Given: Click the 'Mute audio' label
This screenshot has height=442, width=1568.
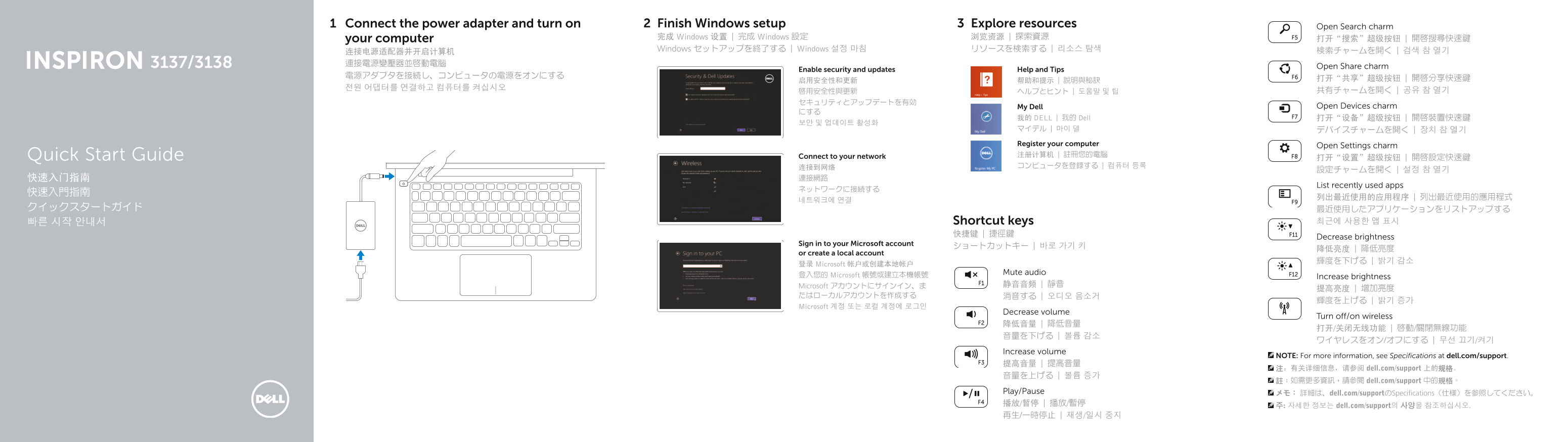Looking at the screenshot, I should click(x=1024, y=272).
